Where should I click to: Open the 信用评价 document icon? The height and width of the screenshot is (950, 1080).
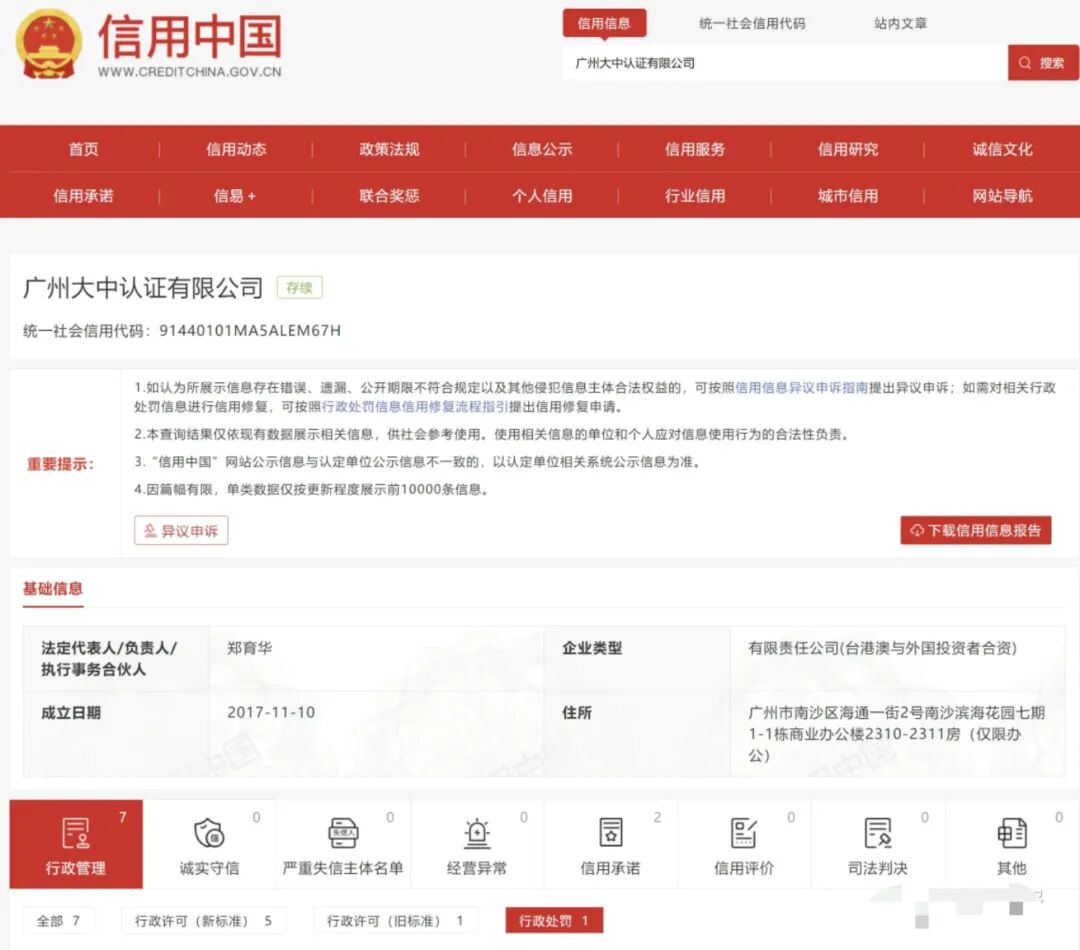pyautogui.click(x=745, y=835)
